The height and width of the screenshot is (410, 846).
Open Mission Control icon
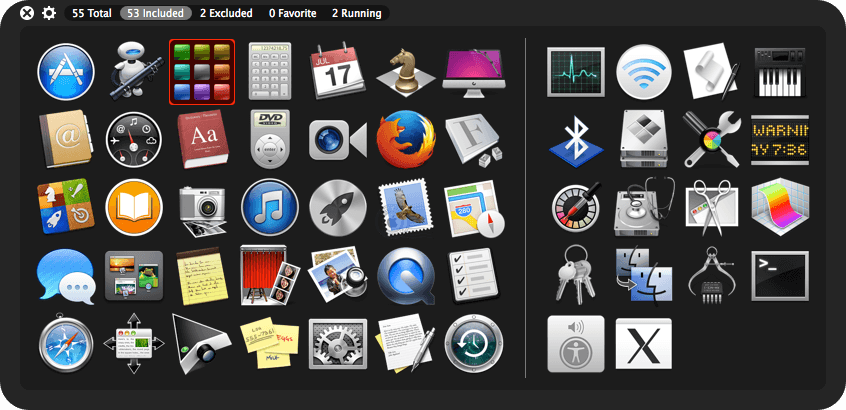pyautogui.click(x=134, y=276)
